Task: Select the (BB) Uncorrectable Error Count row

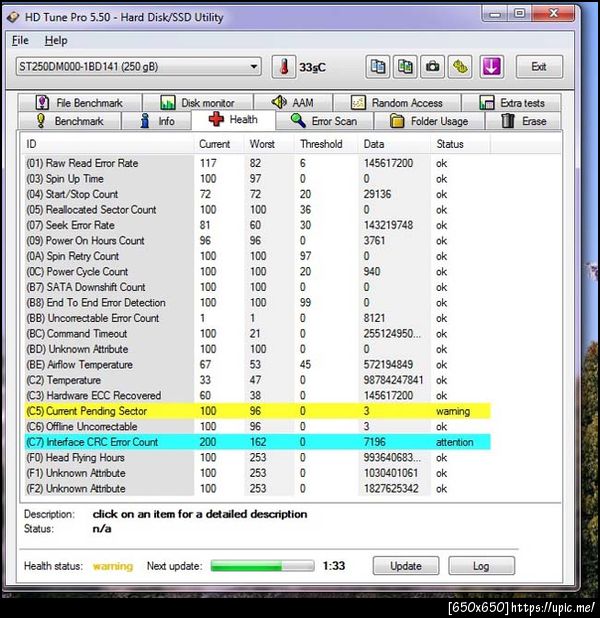Action: click(257, 318)
